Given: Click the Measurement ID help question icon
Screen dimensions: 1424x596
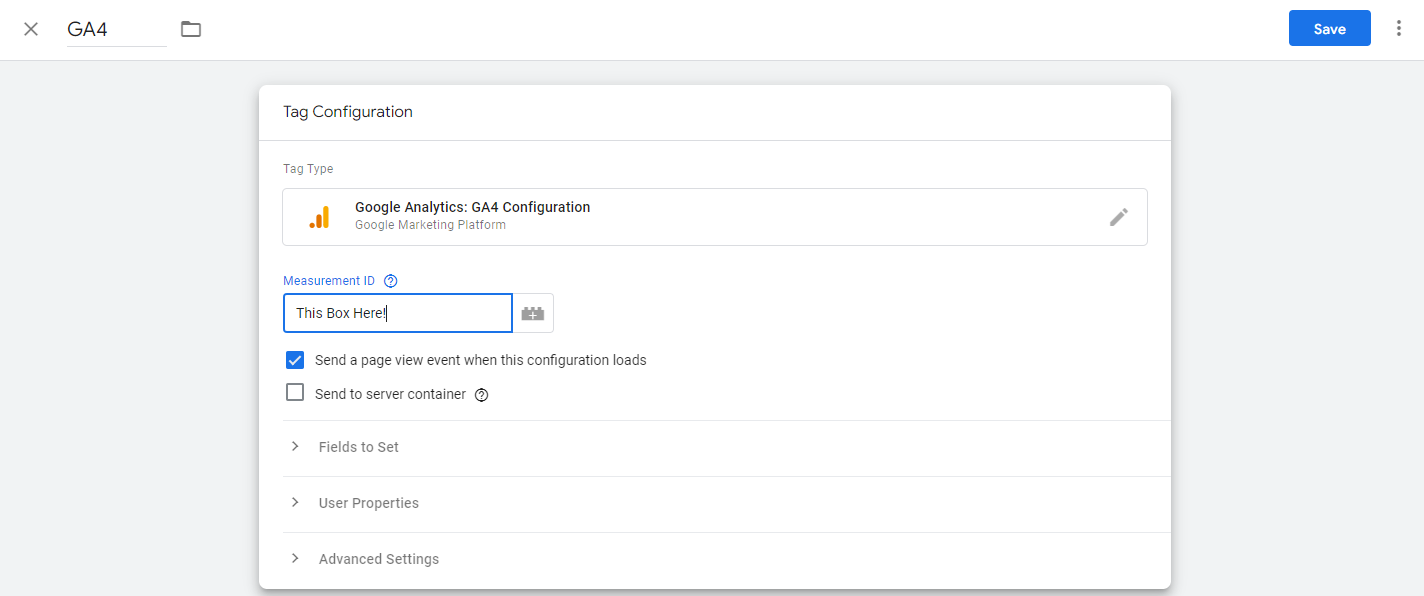Looking at the screenshot, I should [391, 281].
